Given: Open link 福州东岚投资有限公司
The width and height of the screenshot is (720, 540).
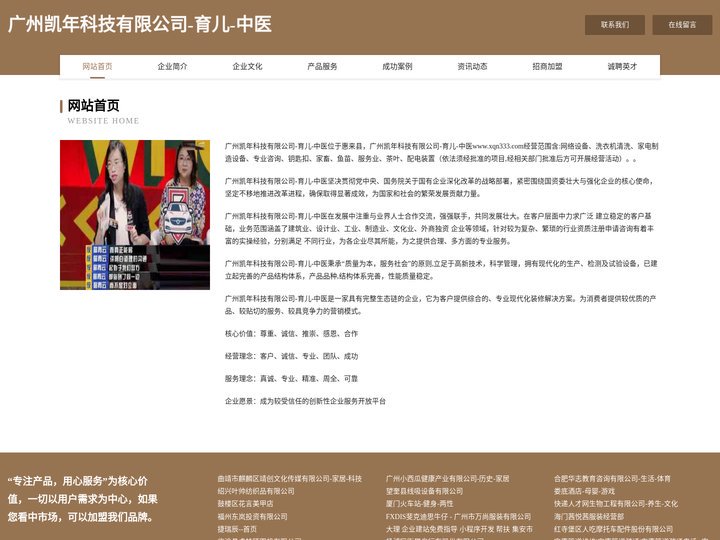Looking at the screenshot, I should (253, 516).
